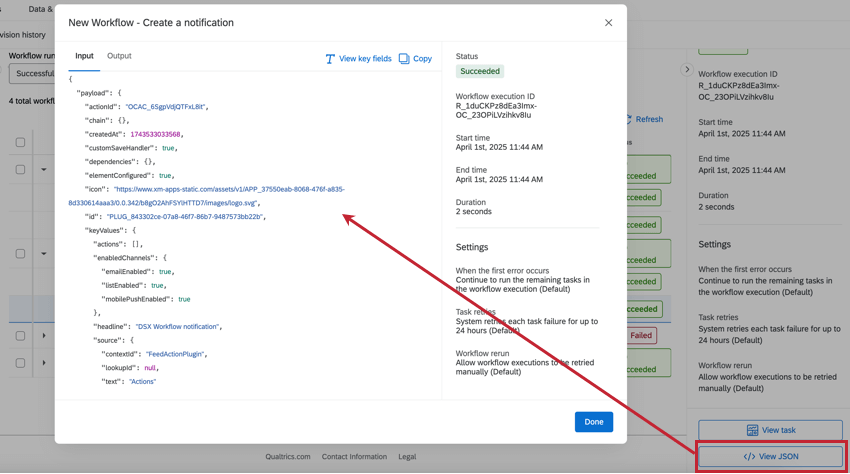Viewport: 850px width, 474px height.
Task: Click the View key fields text icon
Action: tap(330, 59)
